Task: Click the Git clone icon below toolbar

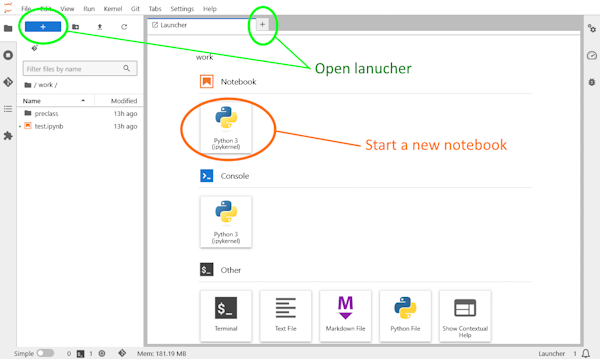Action: point(34,48)
